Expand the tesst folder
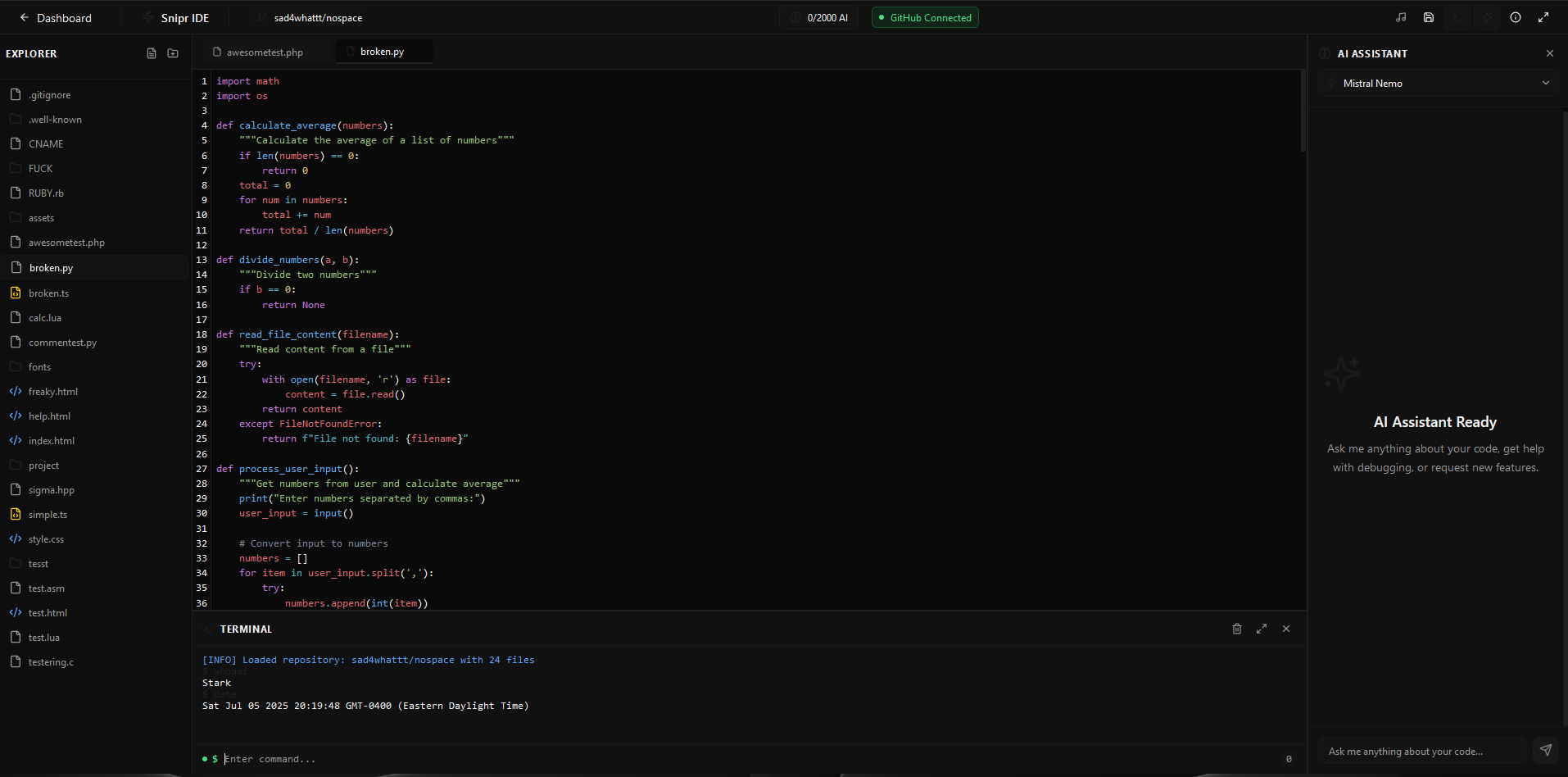Screen dimensions: 1568x777 tap(95, 564)
